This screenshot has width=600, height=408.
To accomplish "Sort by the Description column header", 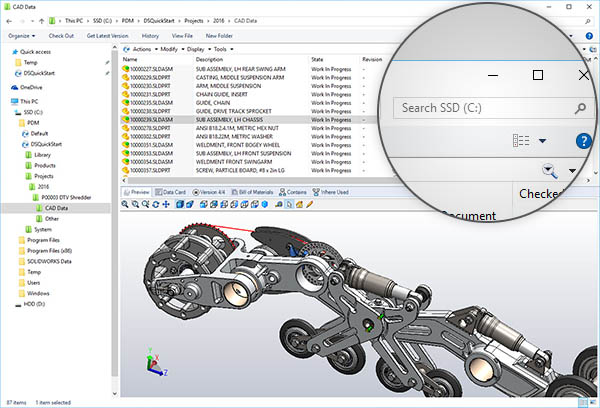I will click(x=209, y=60).
